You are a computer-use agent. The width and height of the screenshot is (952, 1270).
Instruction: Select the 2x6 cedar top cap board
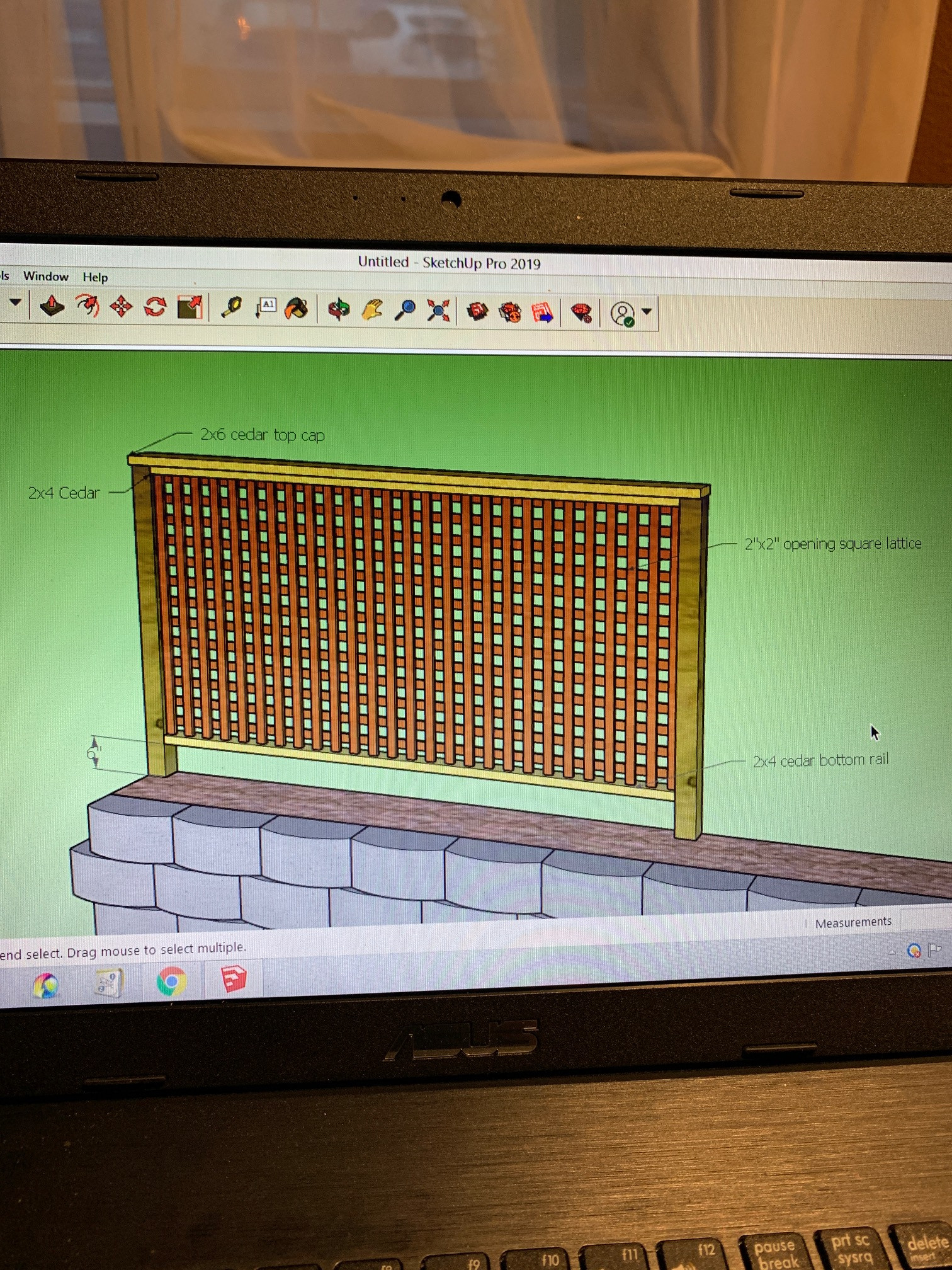pyautogui.click(x=419, y=476)
